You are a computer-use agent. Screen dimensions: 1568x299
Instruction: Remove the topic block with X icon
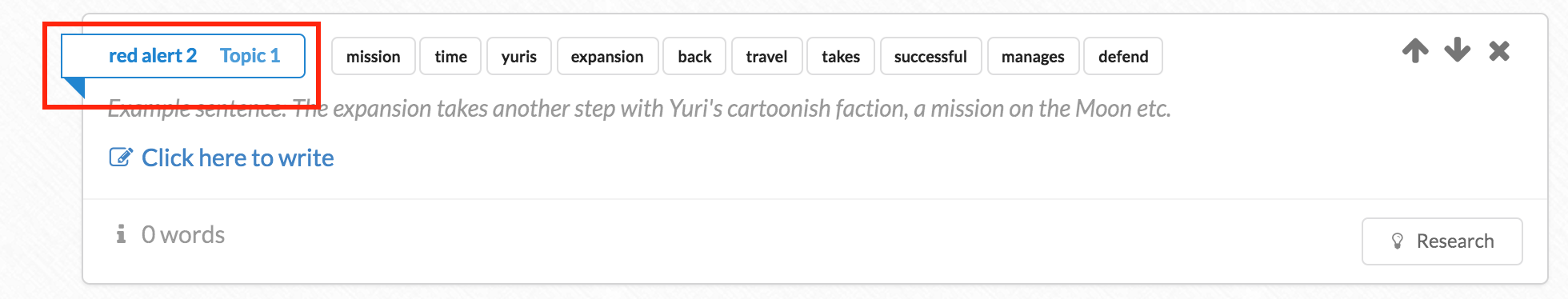click(1499, 51)
